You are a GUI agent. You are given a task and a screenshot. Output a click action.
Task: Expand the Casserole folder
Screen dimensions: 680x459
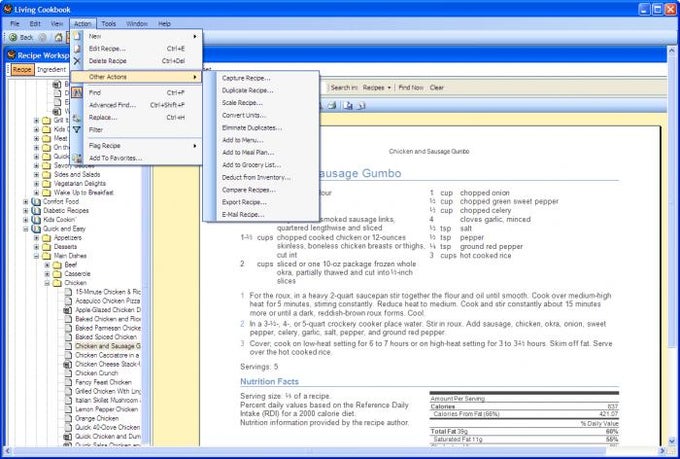point(47,274)
